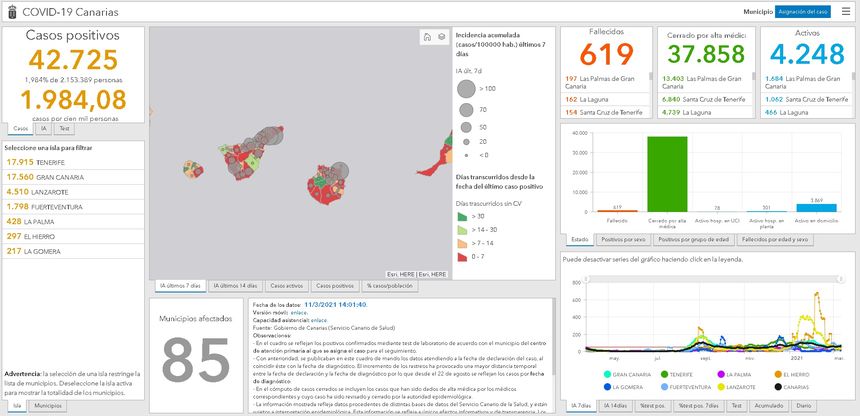The image size is (860, 416).
Task: Switch to Municipios tab
Action: pos(46,406)
